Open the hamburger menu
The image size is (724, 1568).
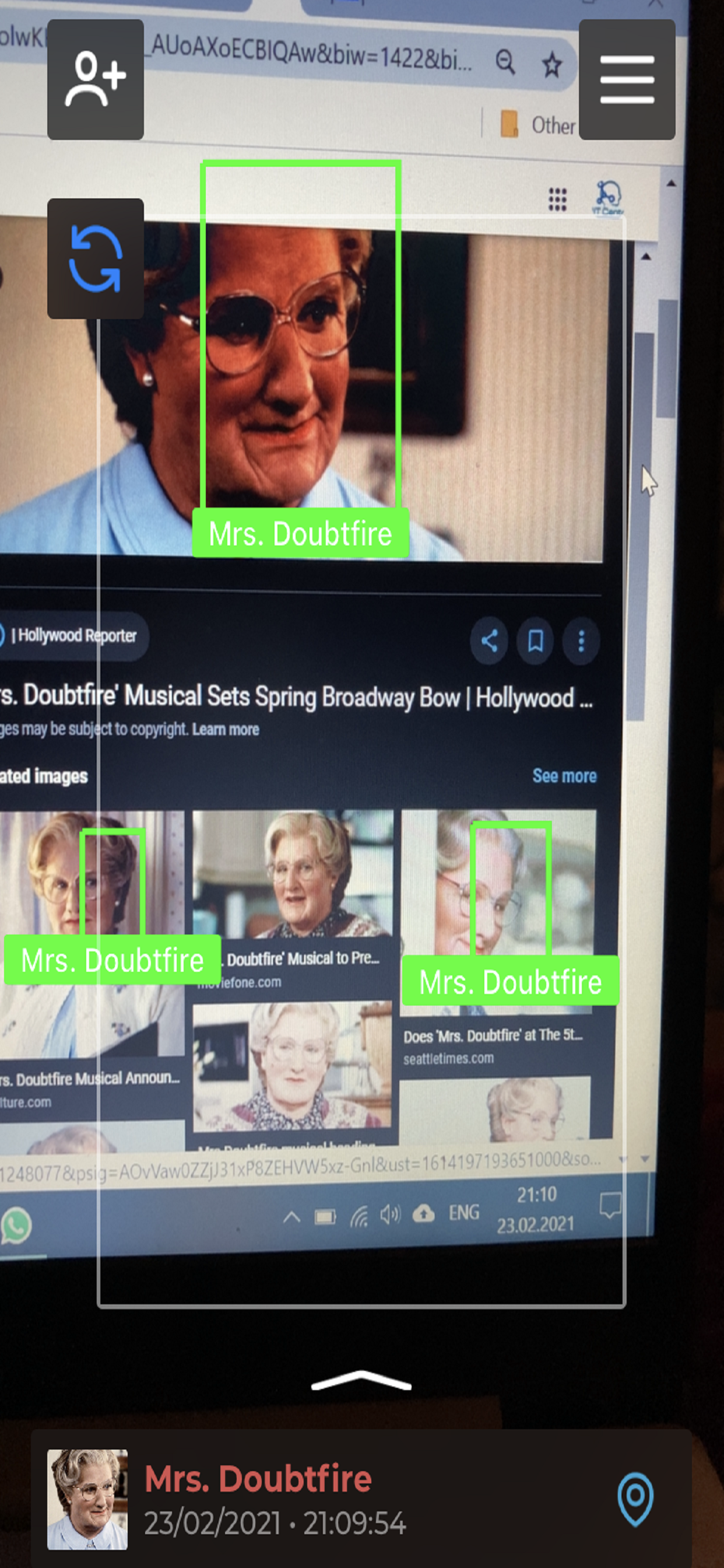coord(627,80)
